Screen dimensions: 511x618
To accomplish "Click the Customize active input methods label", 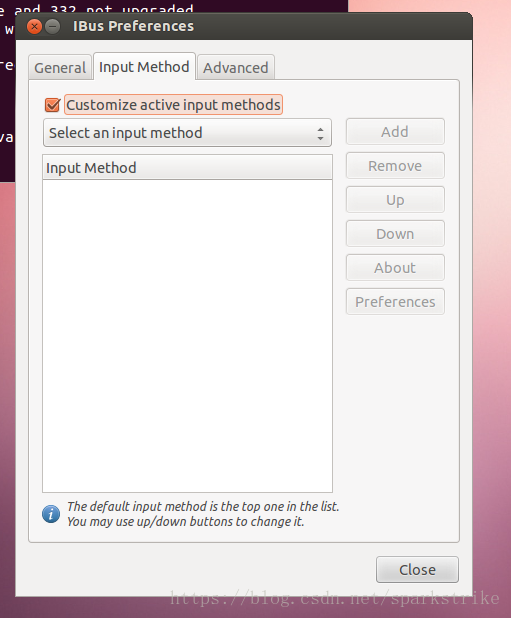I will 173,105.
